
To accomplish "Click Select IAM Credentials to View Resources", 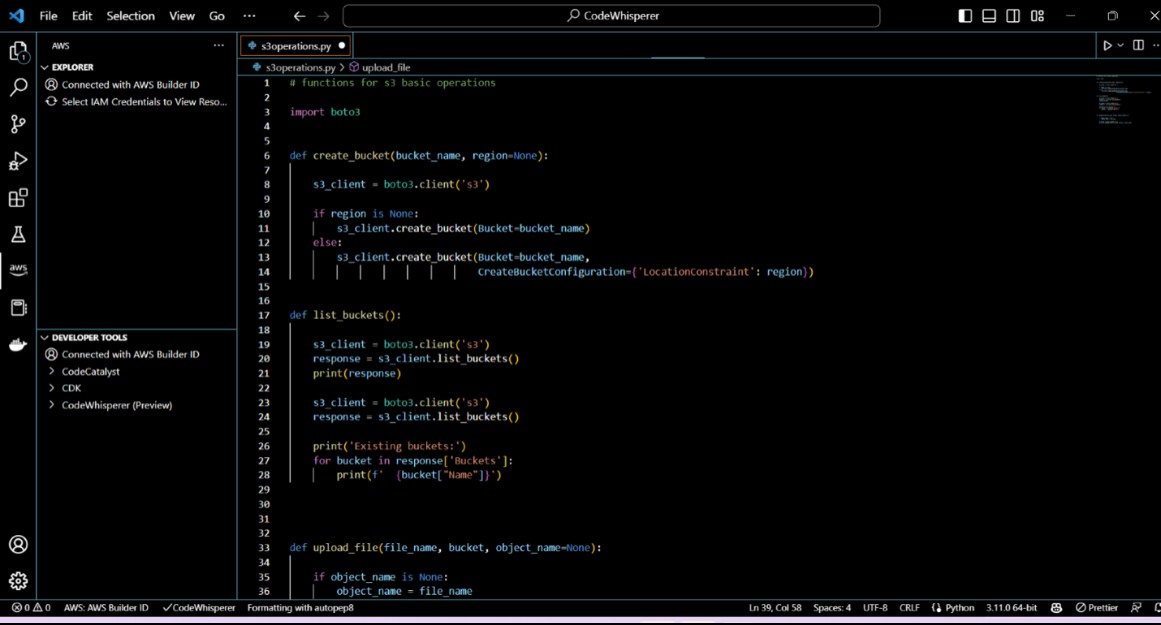I will [x=144, y=102].
